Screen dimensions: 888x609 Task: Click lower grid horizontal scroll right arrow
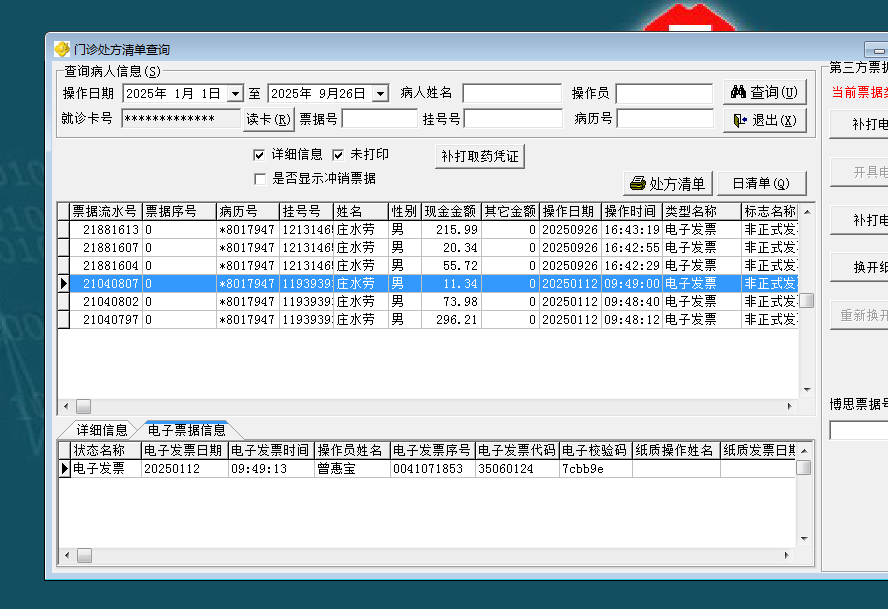tap(787, 555)
